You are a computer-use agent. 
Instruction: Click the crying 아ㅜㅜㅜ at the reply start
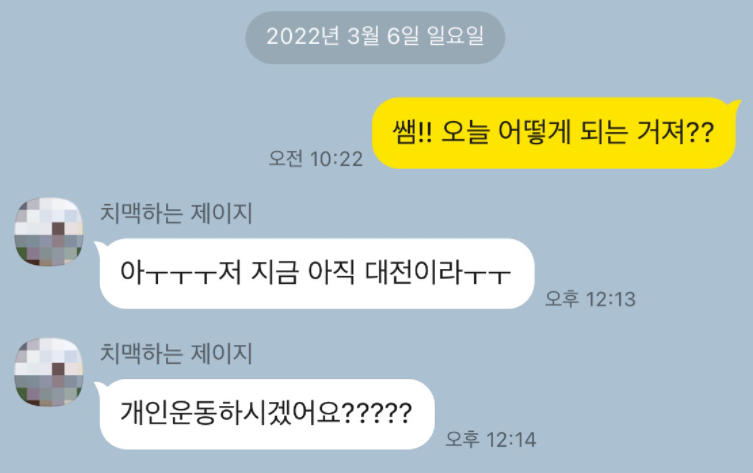tap(168, 272)
